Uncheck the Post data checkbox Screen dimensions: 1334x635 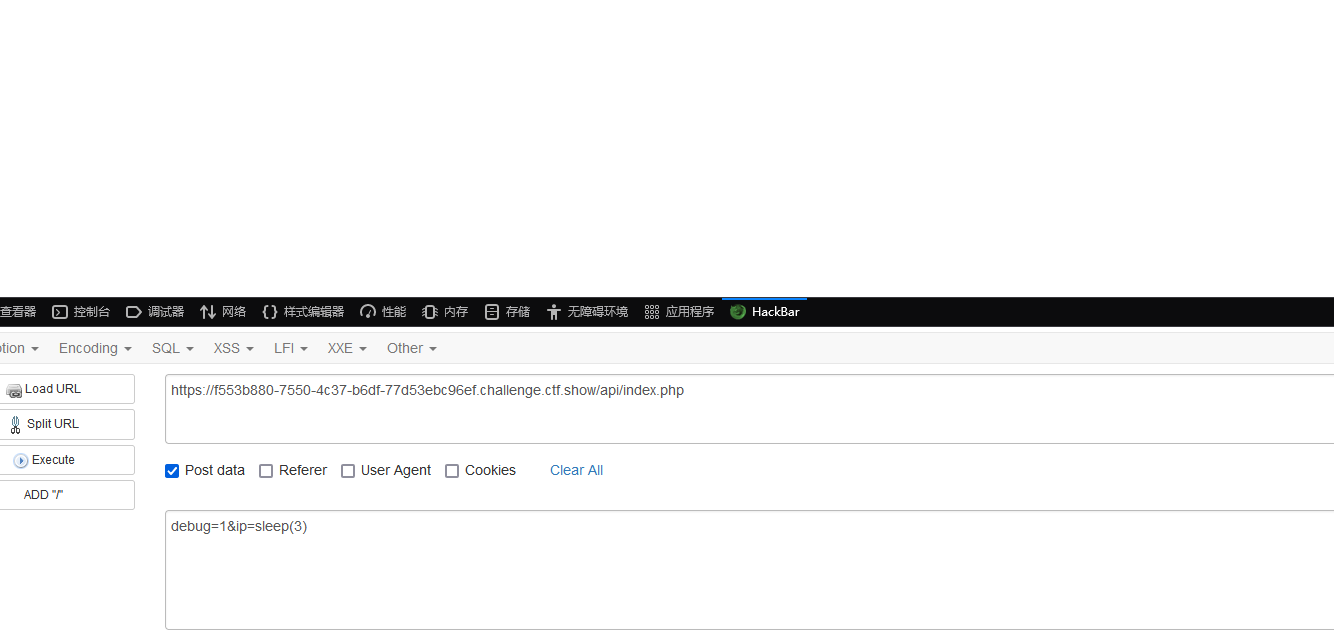click(172, 471)
